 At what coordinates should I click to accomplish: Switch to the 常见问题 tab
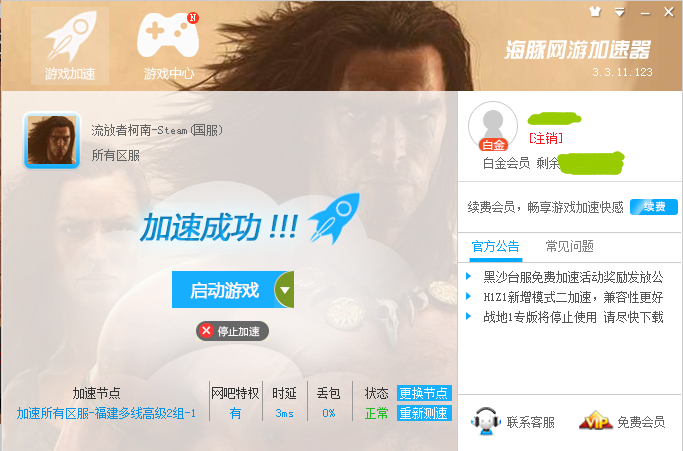click(x=570, y=247)
